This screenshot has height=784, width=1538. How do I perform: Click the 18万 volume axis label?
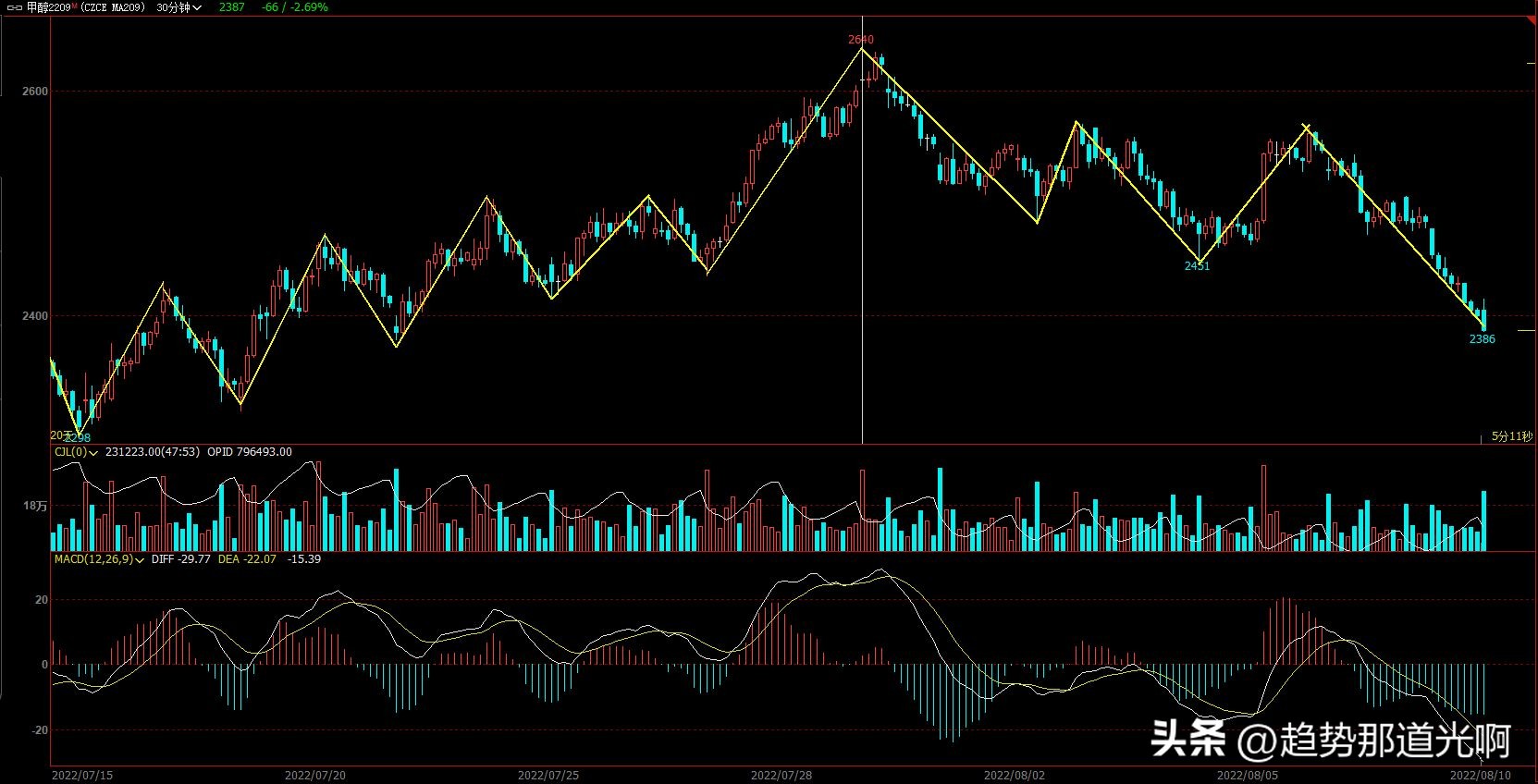[x=35, y=506]
